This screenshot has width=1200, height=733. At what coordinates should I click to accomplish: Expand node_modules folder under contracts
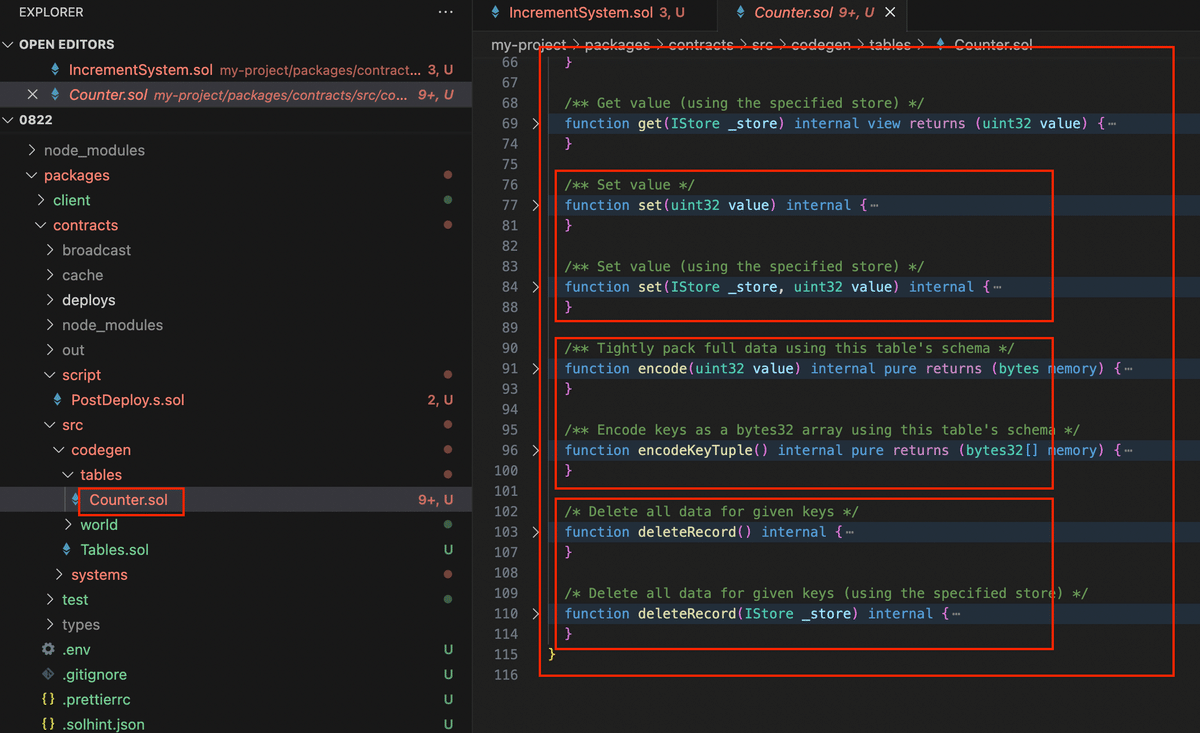[x=50, y=325]
